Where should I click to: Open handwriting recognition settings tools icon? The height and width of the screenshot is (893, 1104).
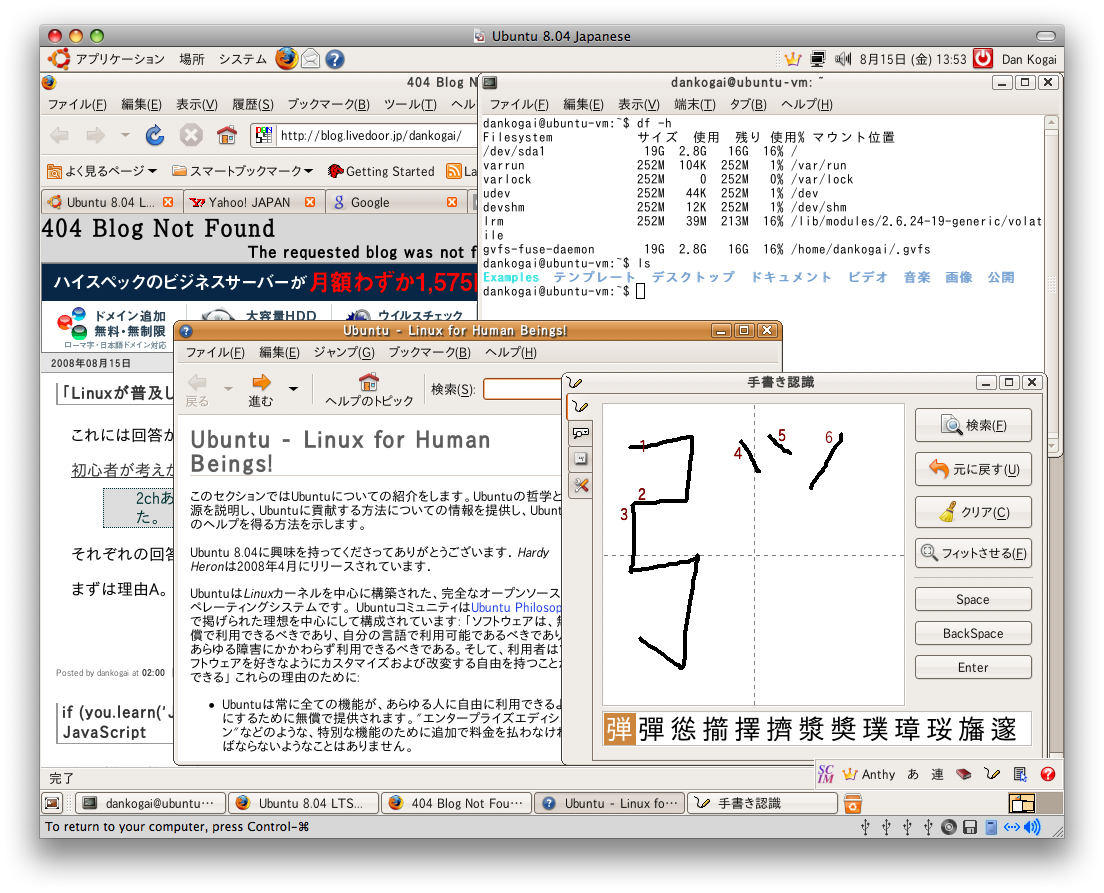coord(580,485)
